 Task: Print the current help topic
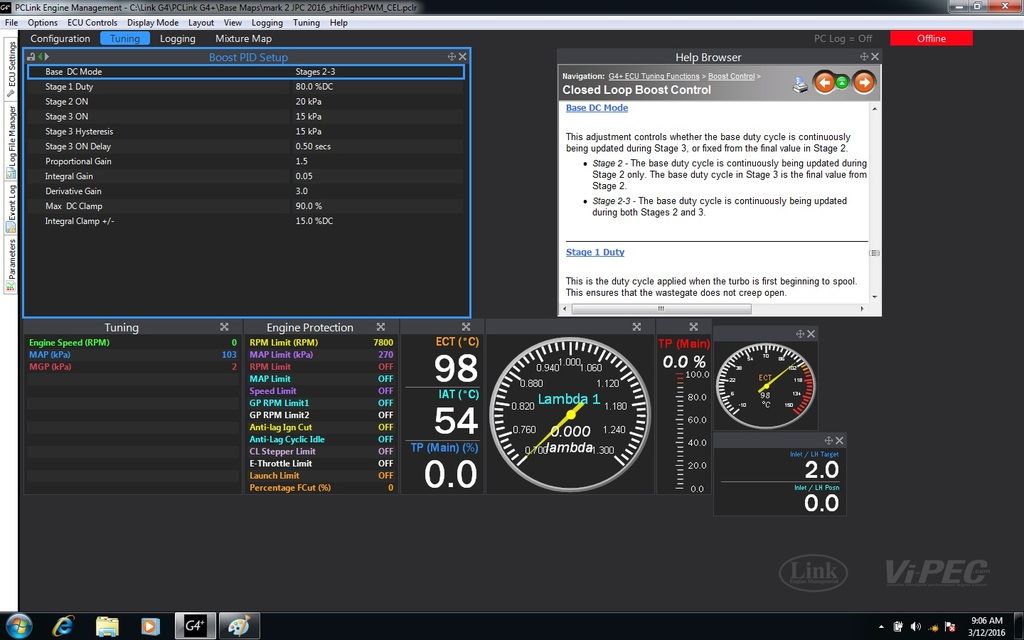point(800,83)
